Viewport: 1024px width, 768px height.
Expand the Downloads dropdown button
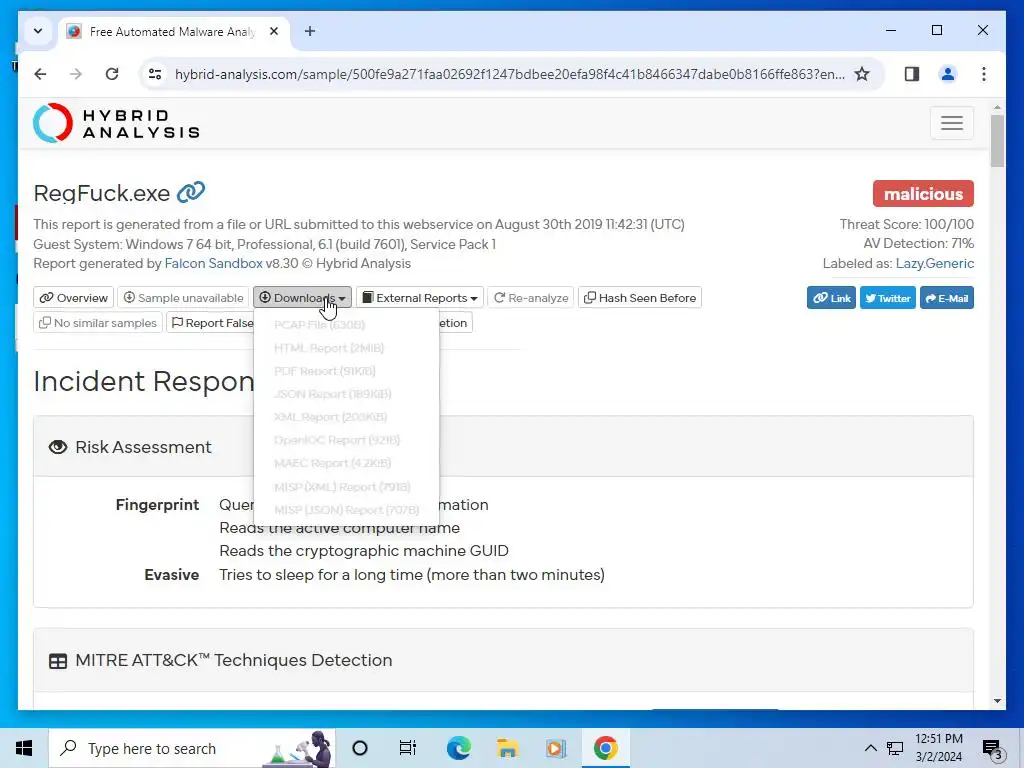pos(302,298)
